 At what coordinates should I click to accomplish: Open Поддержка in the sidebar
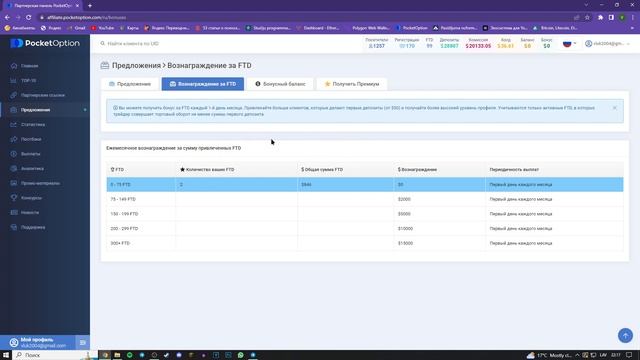pyautogui.click(x=33, y=227)
